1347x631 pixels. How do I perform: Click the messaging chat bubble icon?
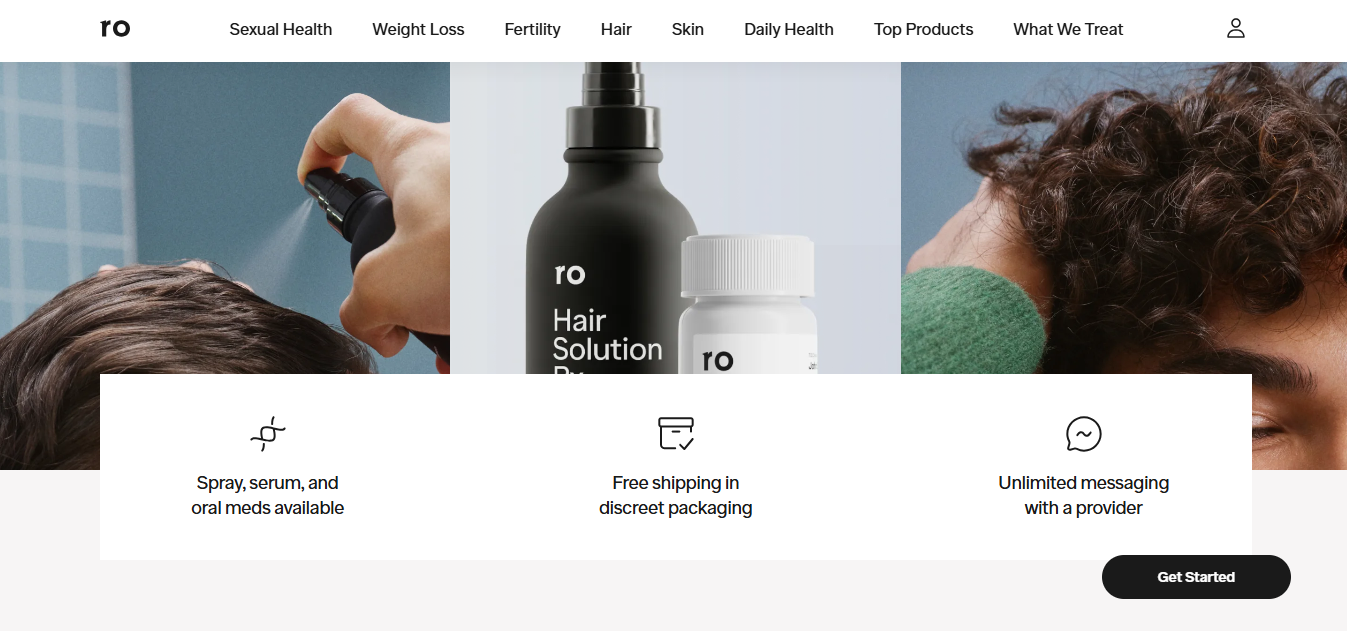[1084, 434]
